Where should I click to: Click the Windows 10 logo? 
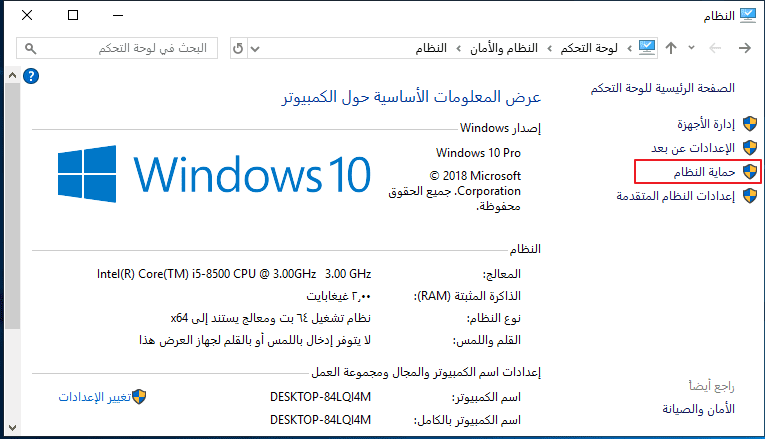coord(214,174)
